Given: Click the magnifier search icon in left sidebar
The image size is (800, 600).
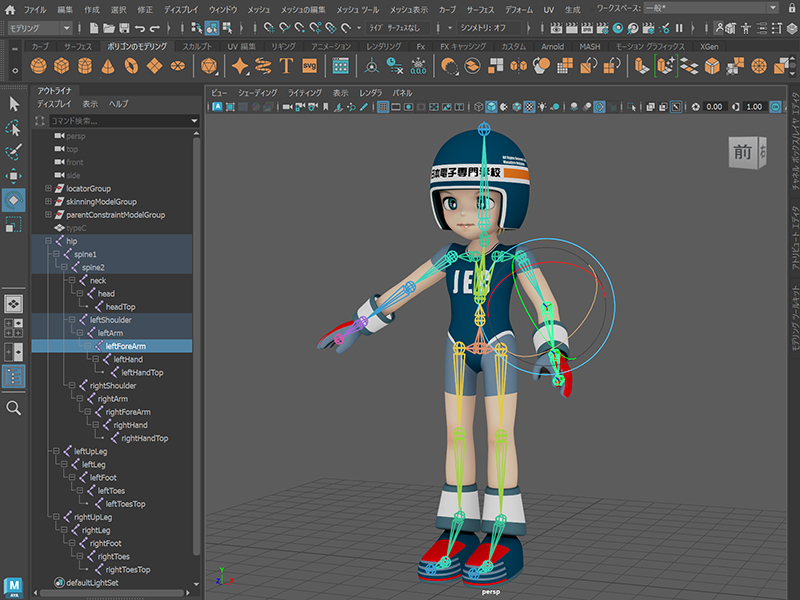Looking at the screenshot, I should [x=14, y=408].
